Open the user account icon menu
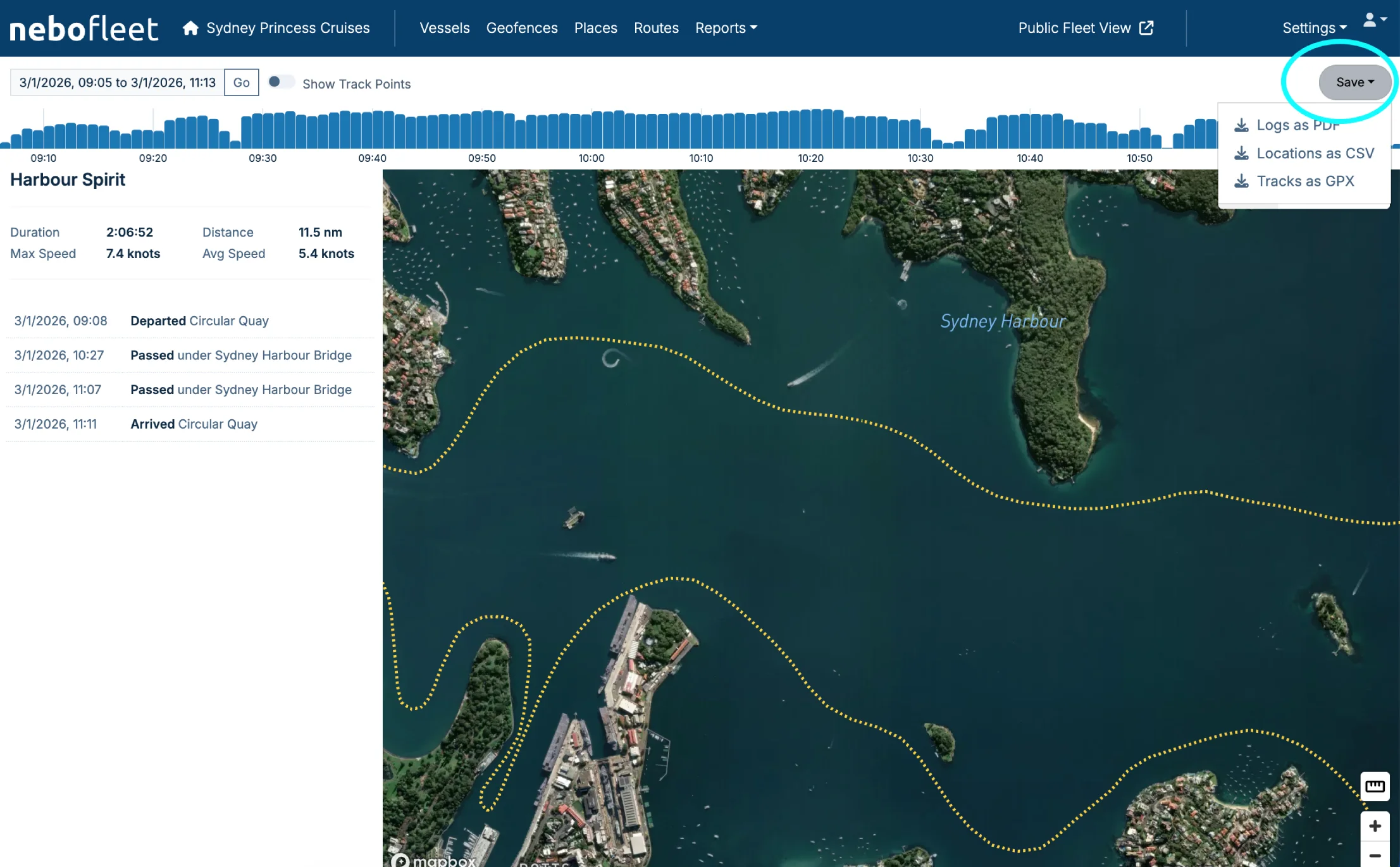Screen dimensions: 1400x867 (x=1374, y=21)
